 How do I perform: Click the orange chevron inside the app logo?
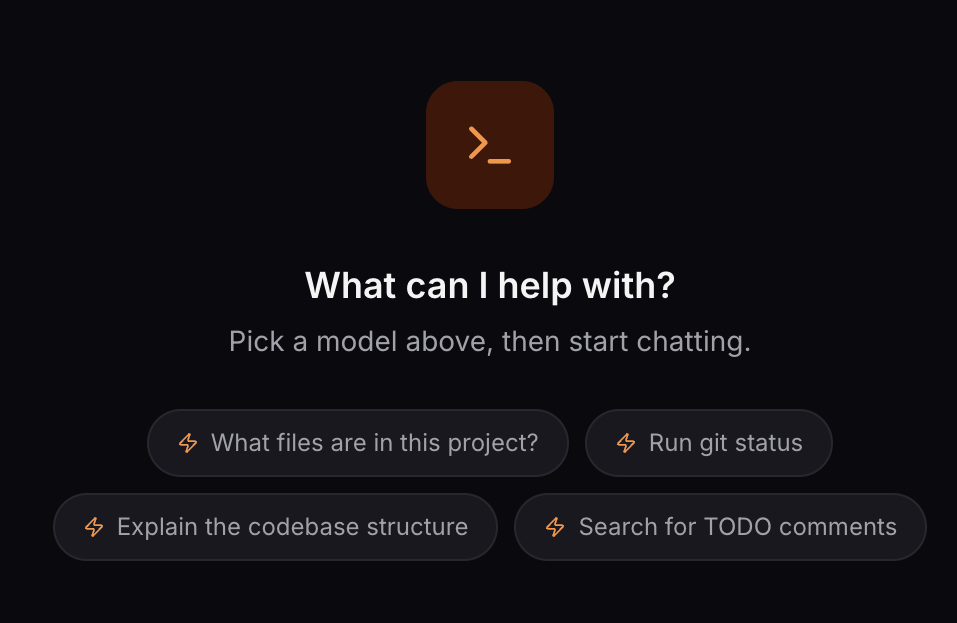point(477,142)
